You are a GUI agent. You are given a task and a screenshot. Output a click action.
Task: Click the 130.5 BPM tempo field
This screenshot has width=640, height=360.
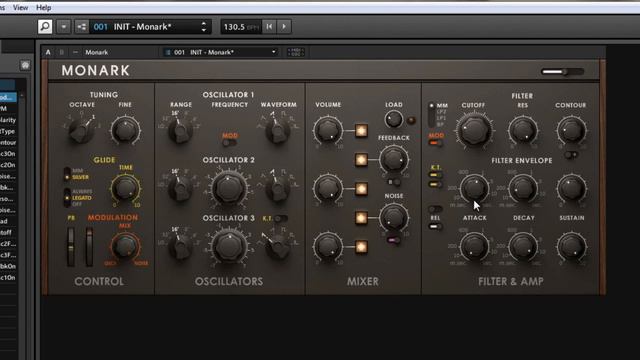click(x=241, y=27)
